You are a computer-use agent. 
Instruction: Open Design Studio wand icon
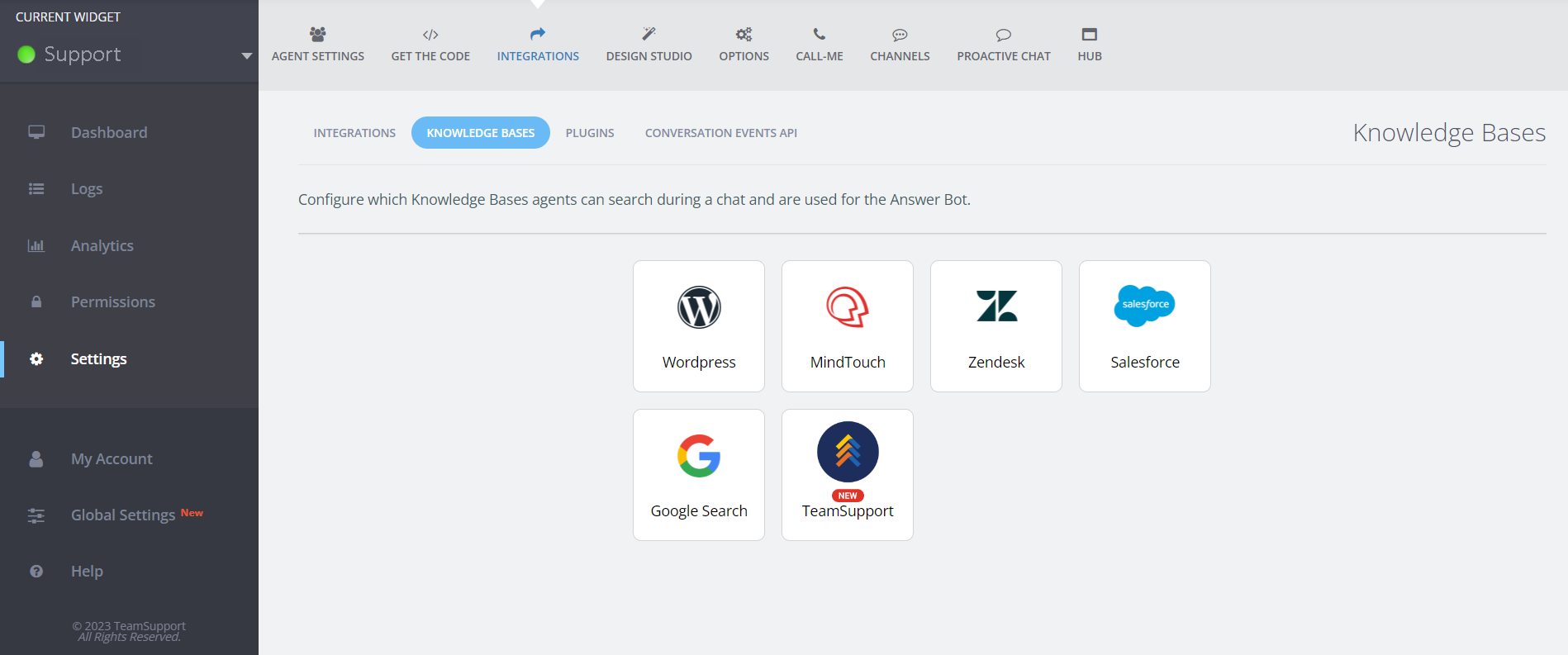[x=649, y=34]
